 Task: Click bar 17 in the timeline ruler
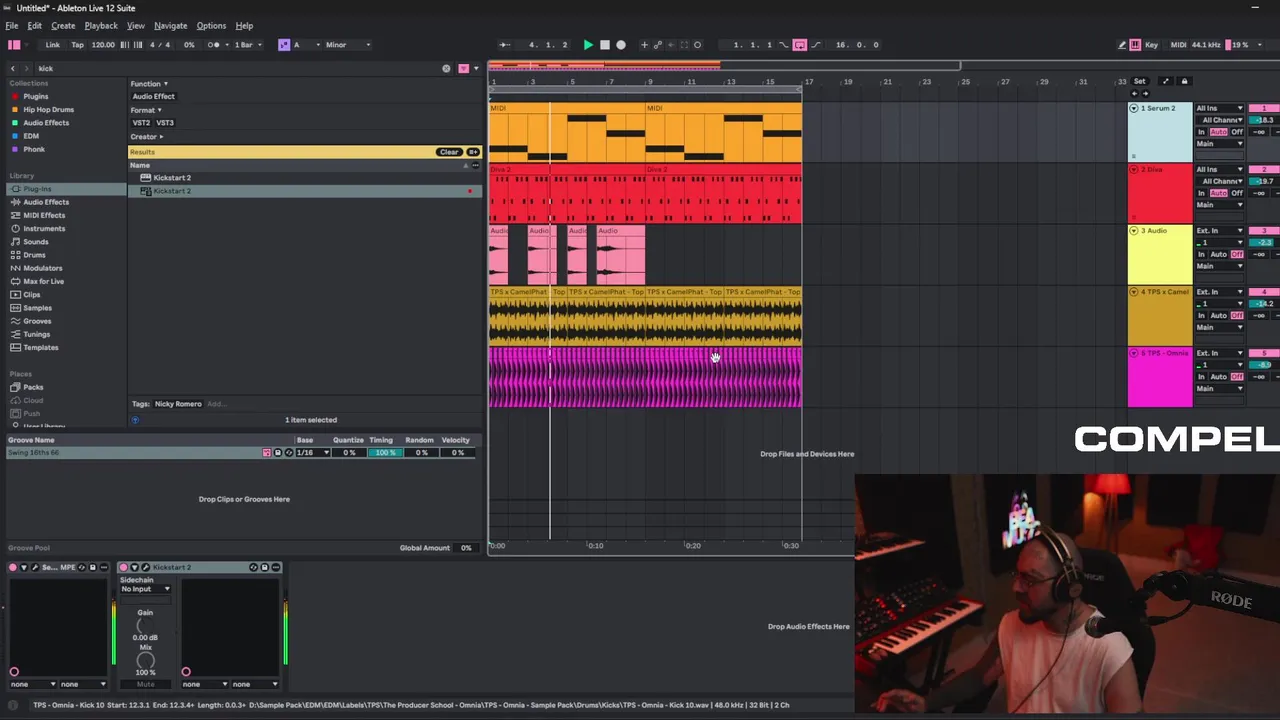[x=809, y=82]
